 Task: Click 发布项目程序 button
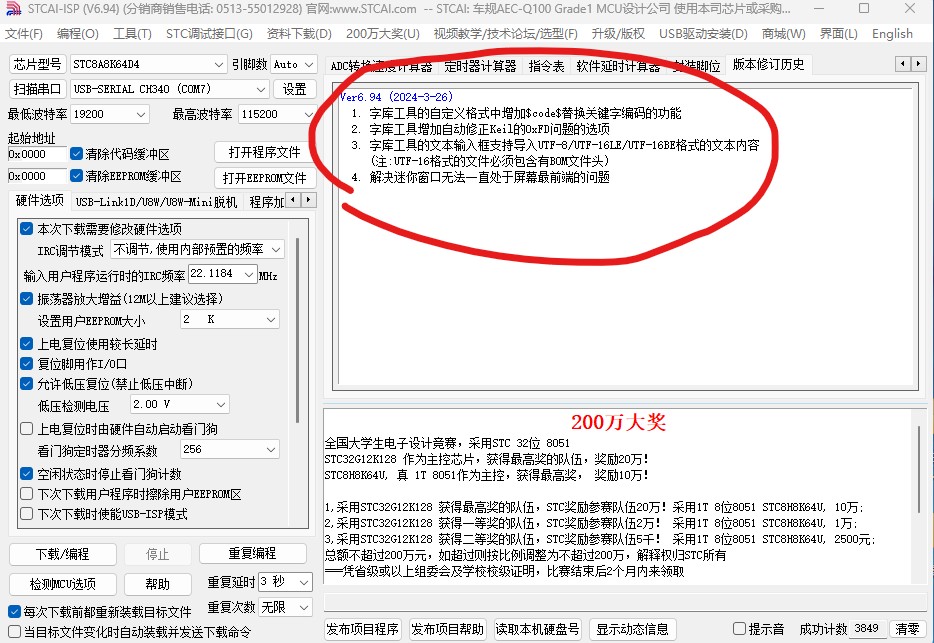coord(362,629)
